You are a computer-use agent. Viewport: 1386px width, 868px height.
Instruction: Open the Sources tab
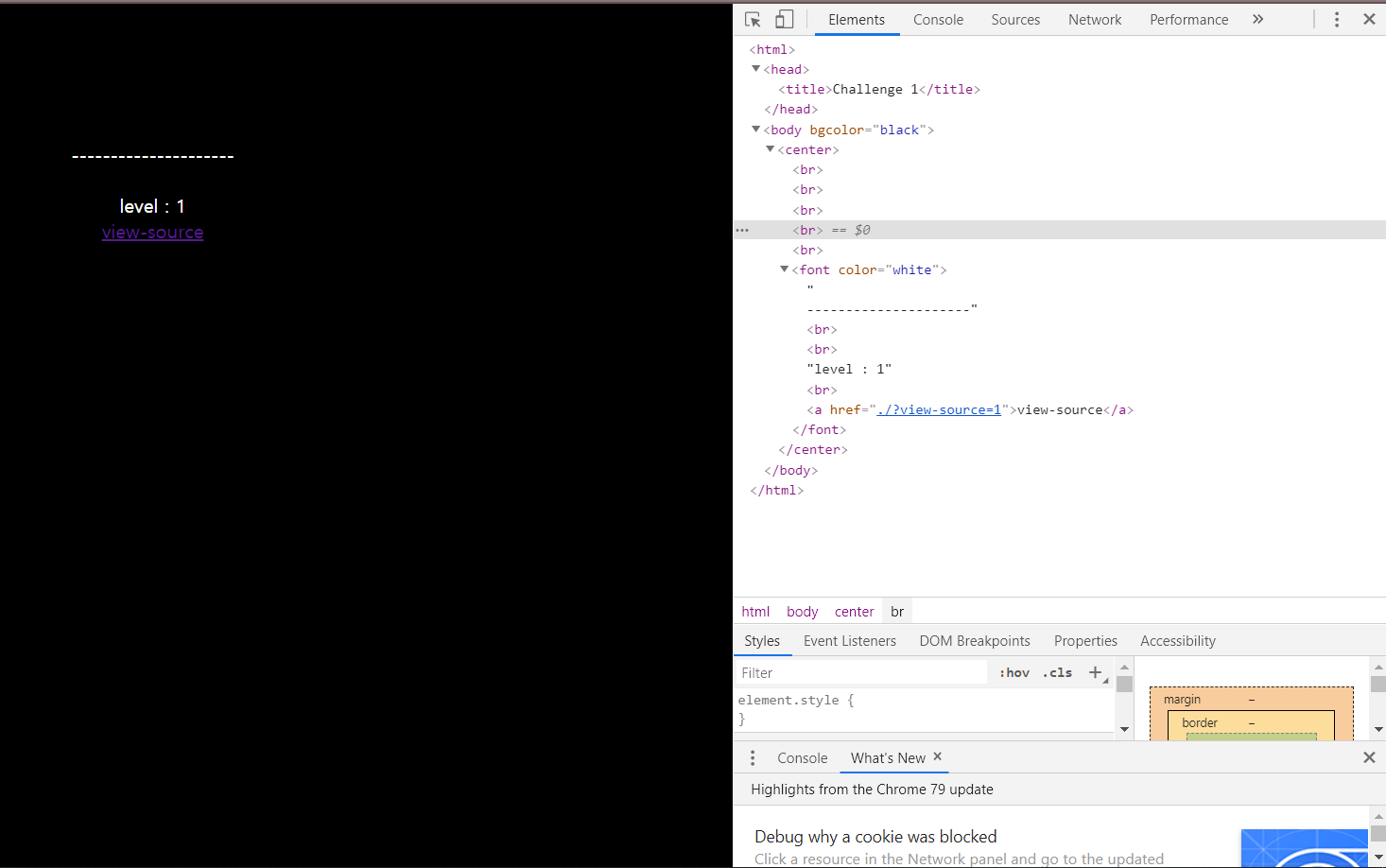click(x=1015, y=19)
